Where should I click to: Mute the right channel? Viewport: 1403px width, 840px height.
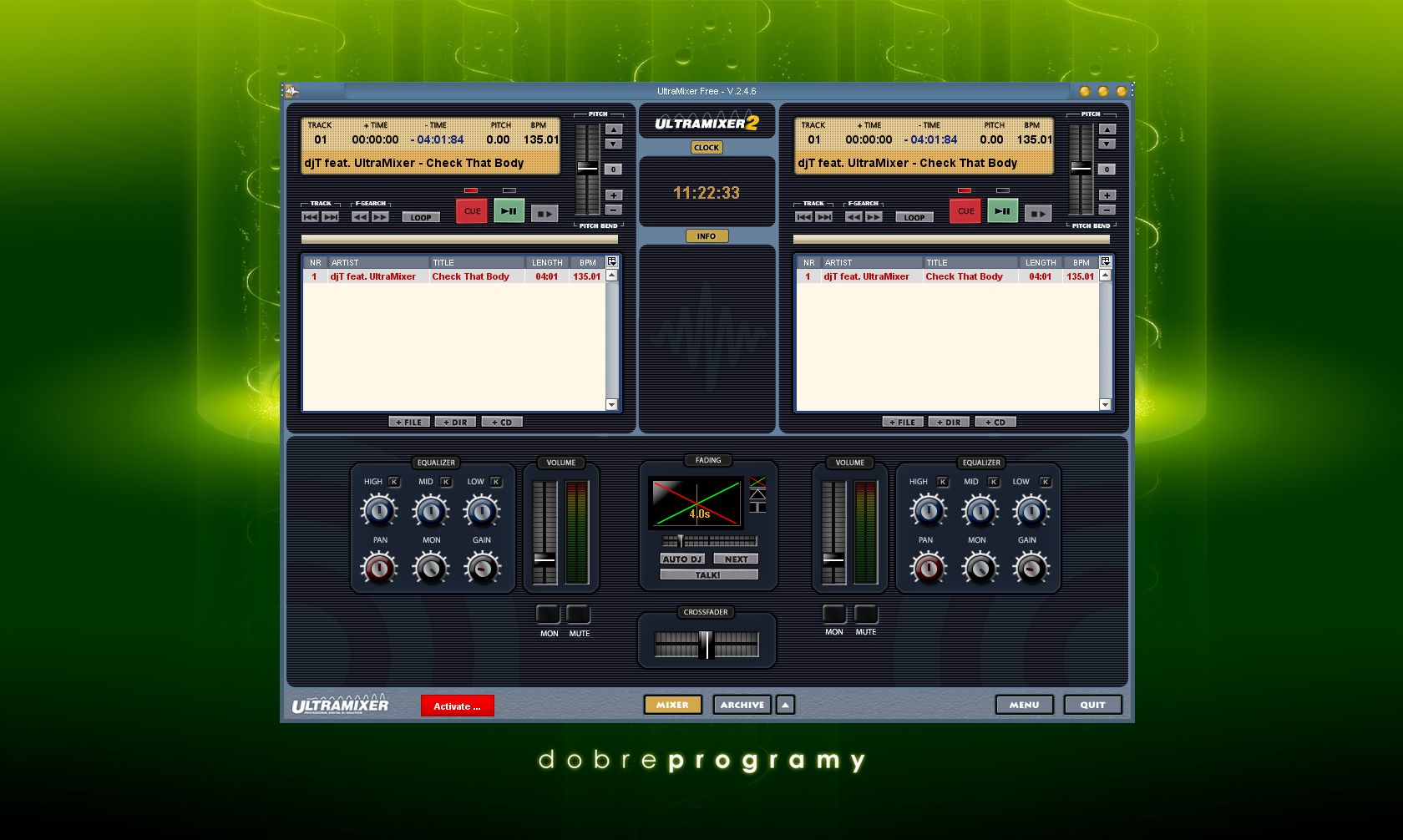866,615
